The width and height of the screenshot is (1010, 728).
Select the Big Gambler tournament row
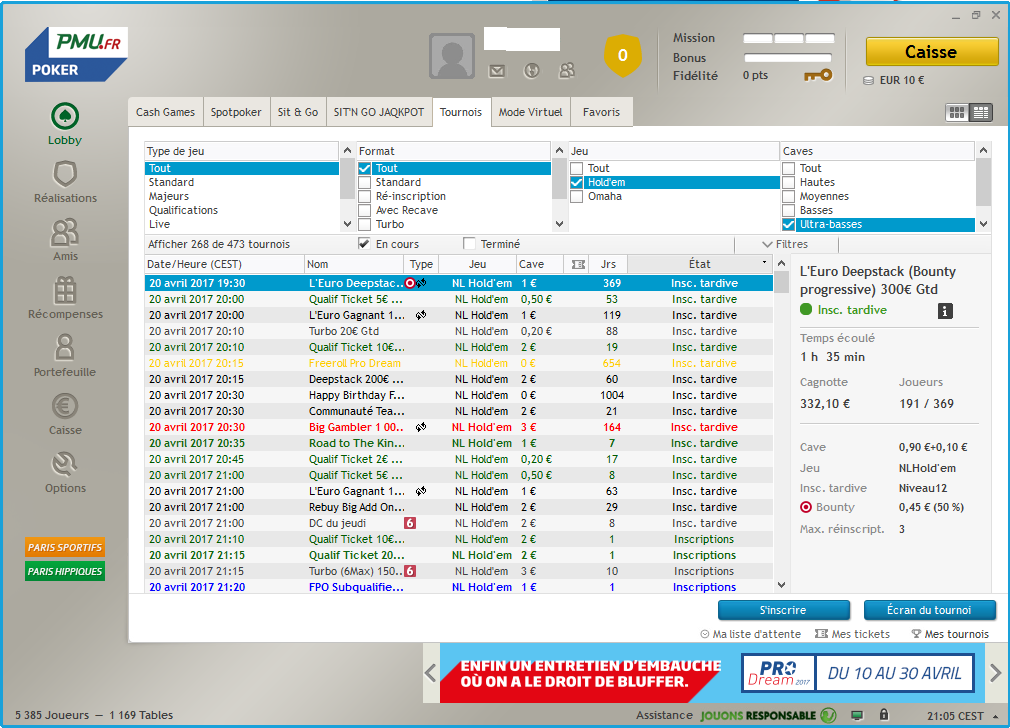[355, 427]
